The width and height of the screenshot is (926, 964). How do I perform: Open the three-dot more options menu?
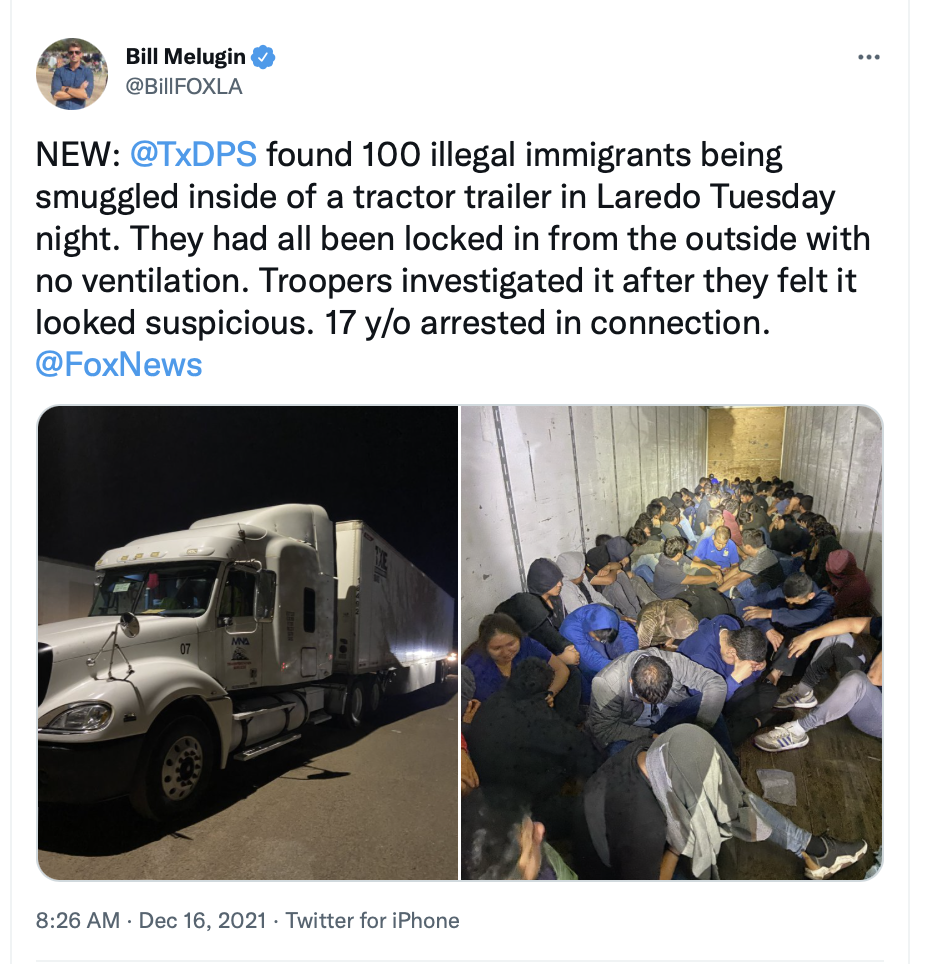(x=868, y=57)
